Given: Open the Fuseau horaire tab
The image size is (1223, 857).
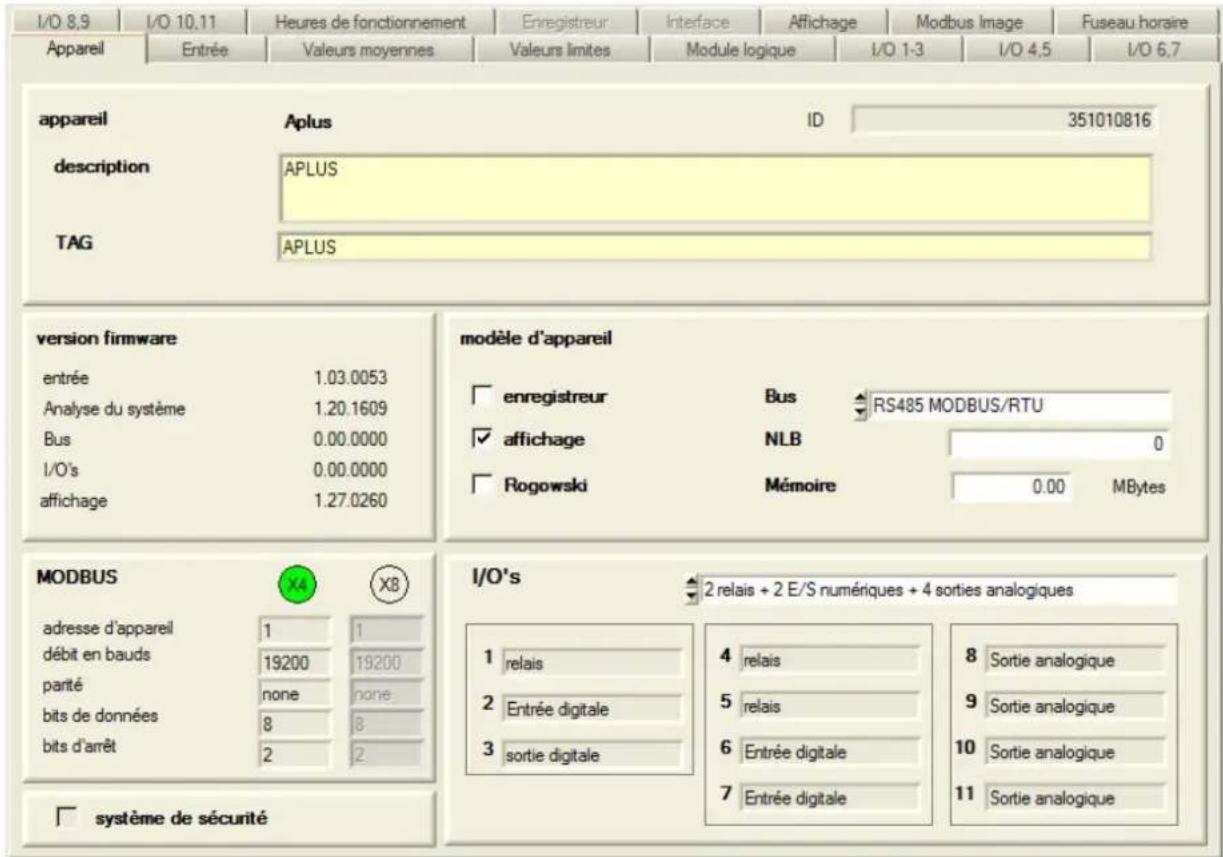Looking at the screenshot, I should point(1134,21).
